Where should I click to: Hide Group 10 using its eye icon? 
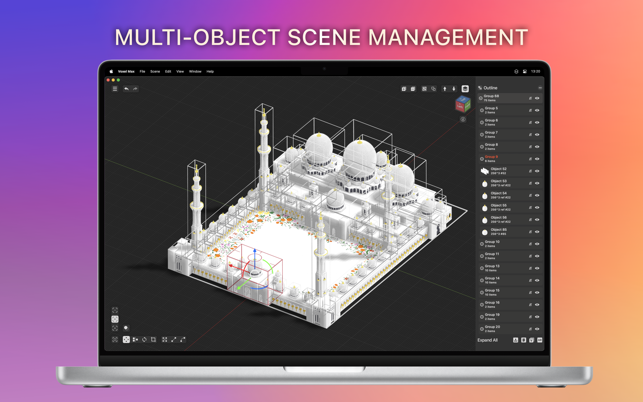coord(537,244)
